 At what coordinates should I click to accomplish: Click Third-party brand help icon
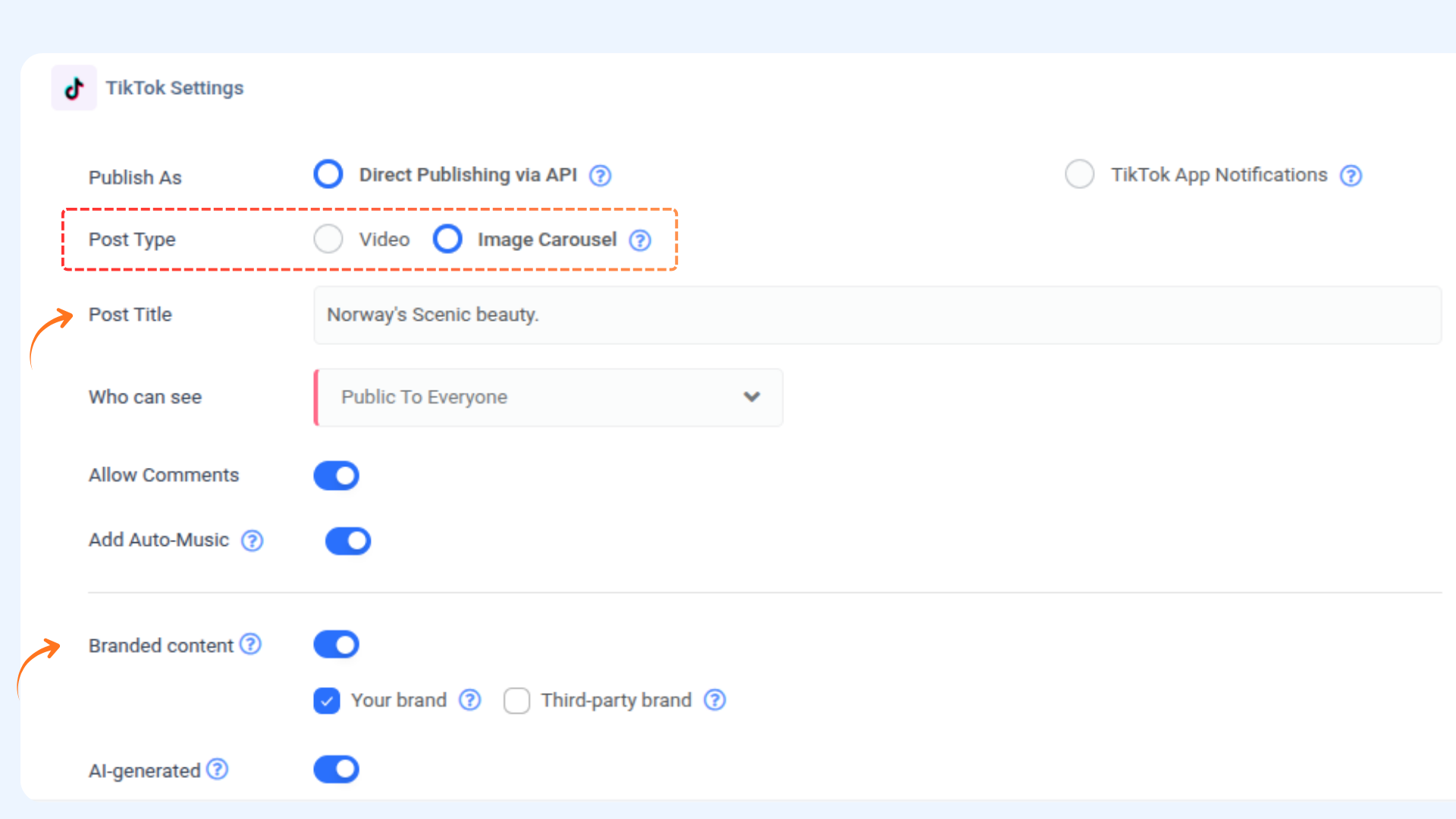[x=714, y=700]
